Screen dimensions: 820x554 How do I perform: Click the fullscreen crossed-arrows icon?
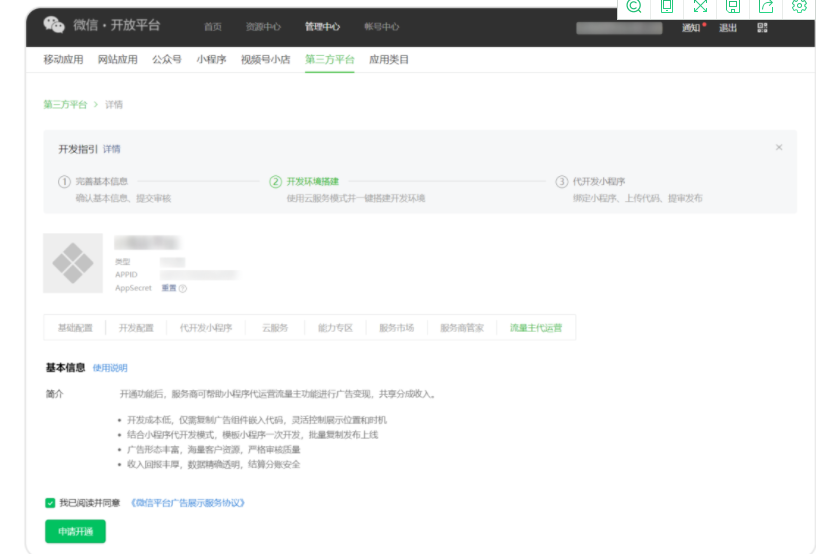point(700,6)
